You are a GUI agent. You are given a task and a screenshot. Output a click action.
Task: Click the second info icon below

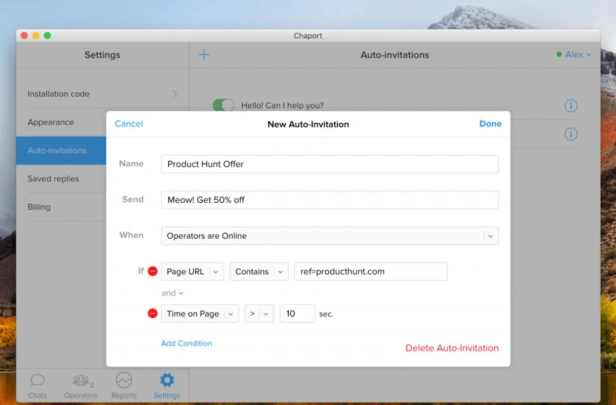571,134
